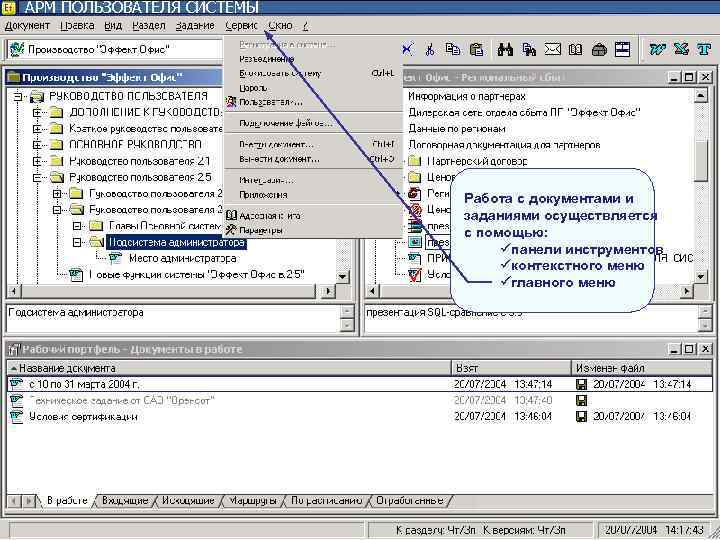The width and height of the screenshot is (720, 540).
Task: Sort by the 'Взят' column header
Action: pos(511,368)
